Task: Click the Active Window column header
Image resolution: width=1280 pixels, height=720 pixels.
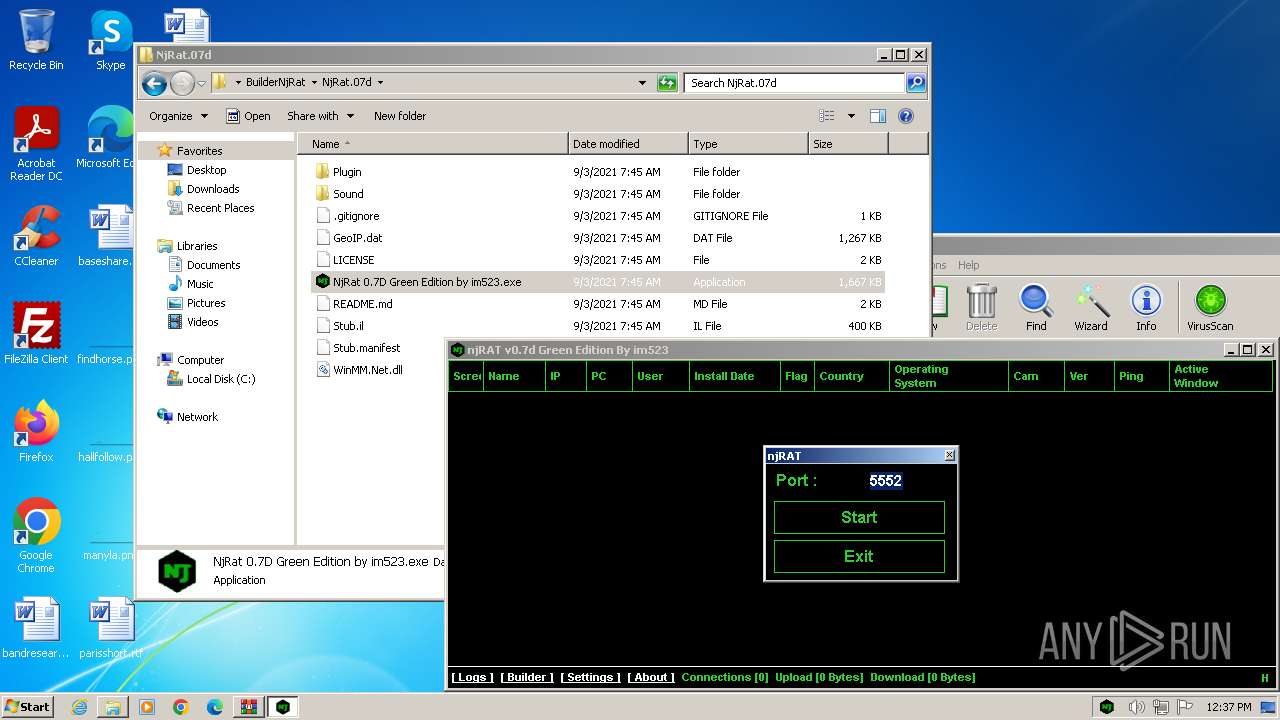Action: (1220, 376)
